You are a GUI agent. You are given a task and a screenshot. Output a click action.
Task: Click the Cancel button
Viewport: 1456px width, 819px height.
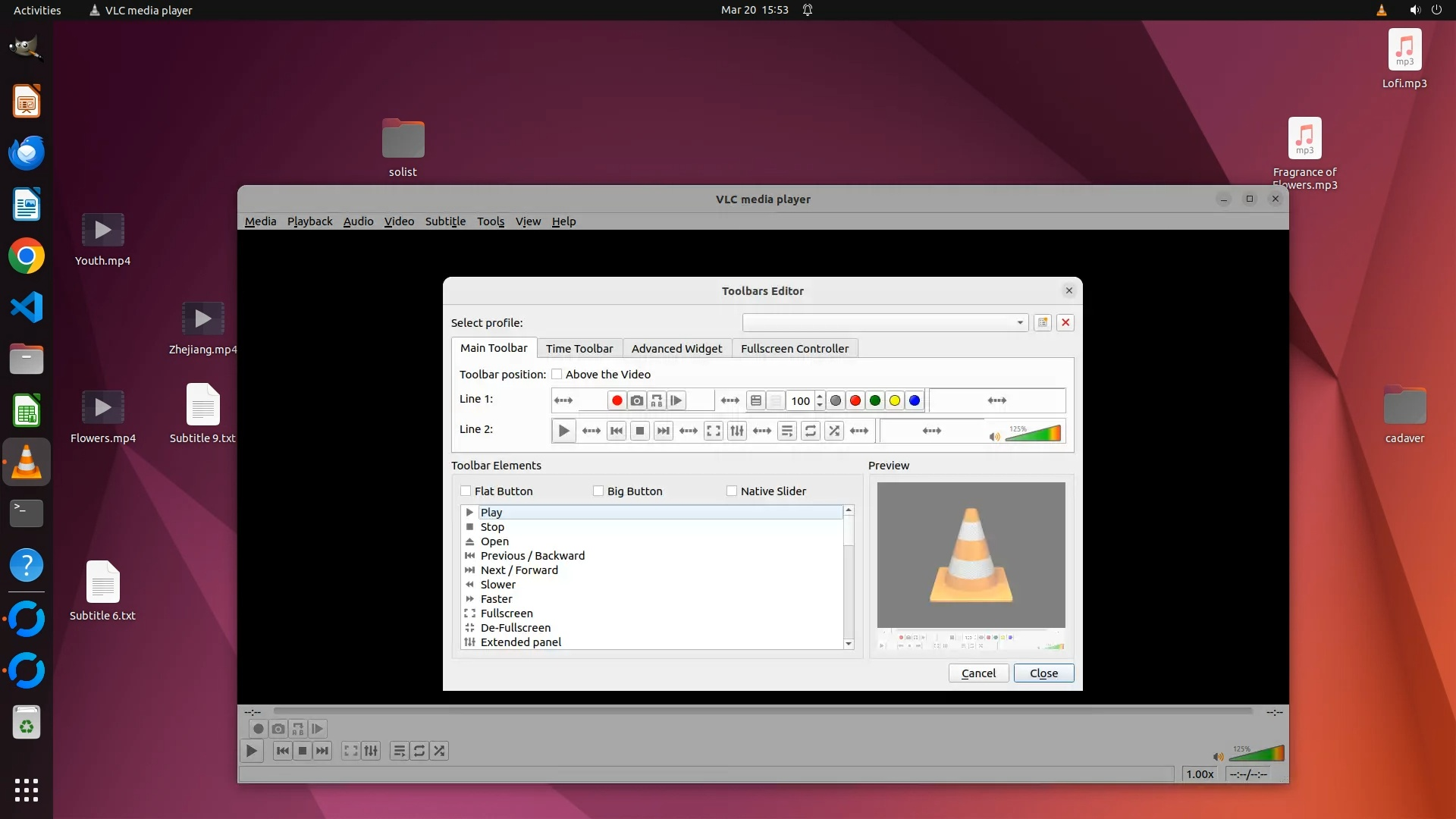978,673
